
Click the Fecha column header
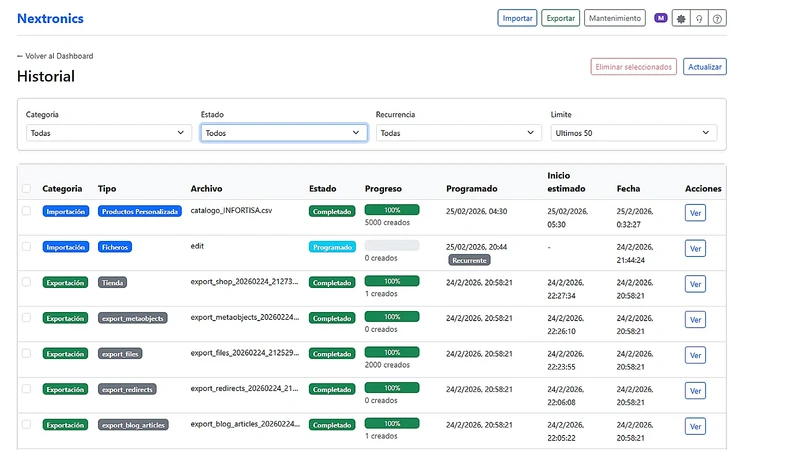(628, 189)
